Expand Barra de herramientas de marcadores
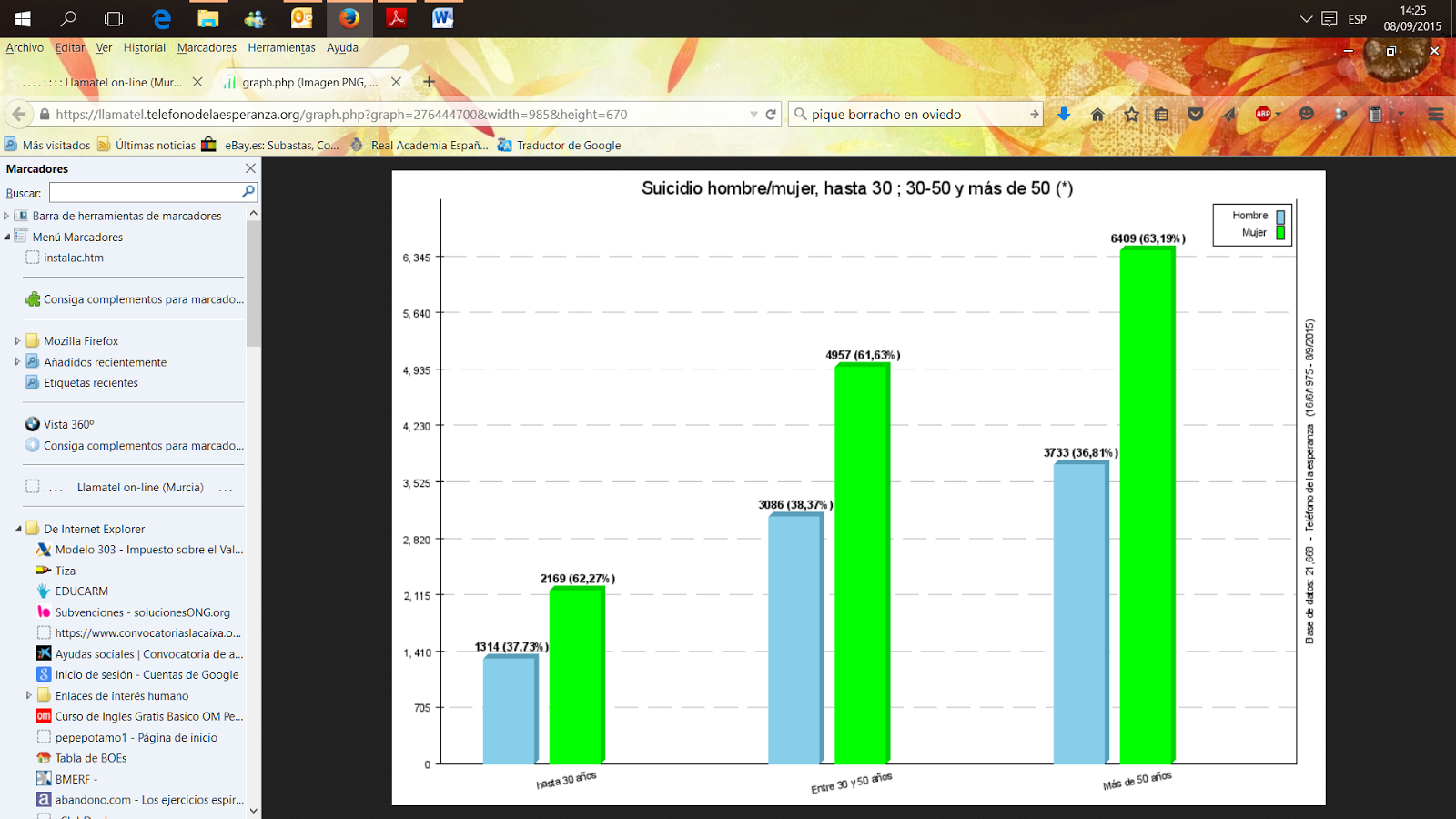Screen dimensions: 1456x819 pos(6,216)
